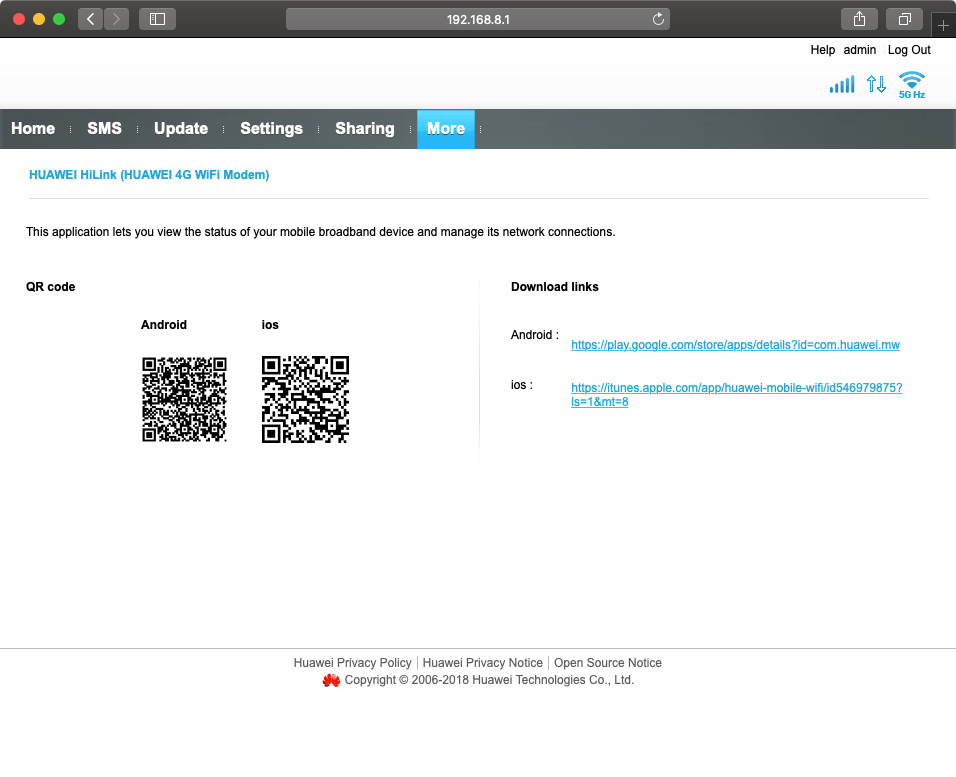Toggle the Safari sidebar
Image resolution: width=956 pixels, height=777 pixels.
pyautogui.click(x=157, y=19)
